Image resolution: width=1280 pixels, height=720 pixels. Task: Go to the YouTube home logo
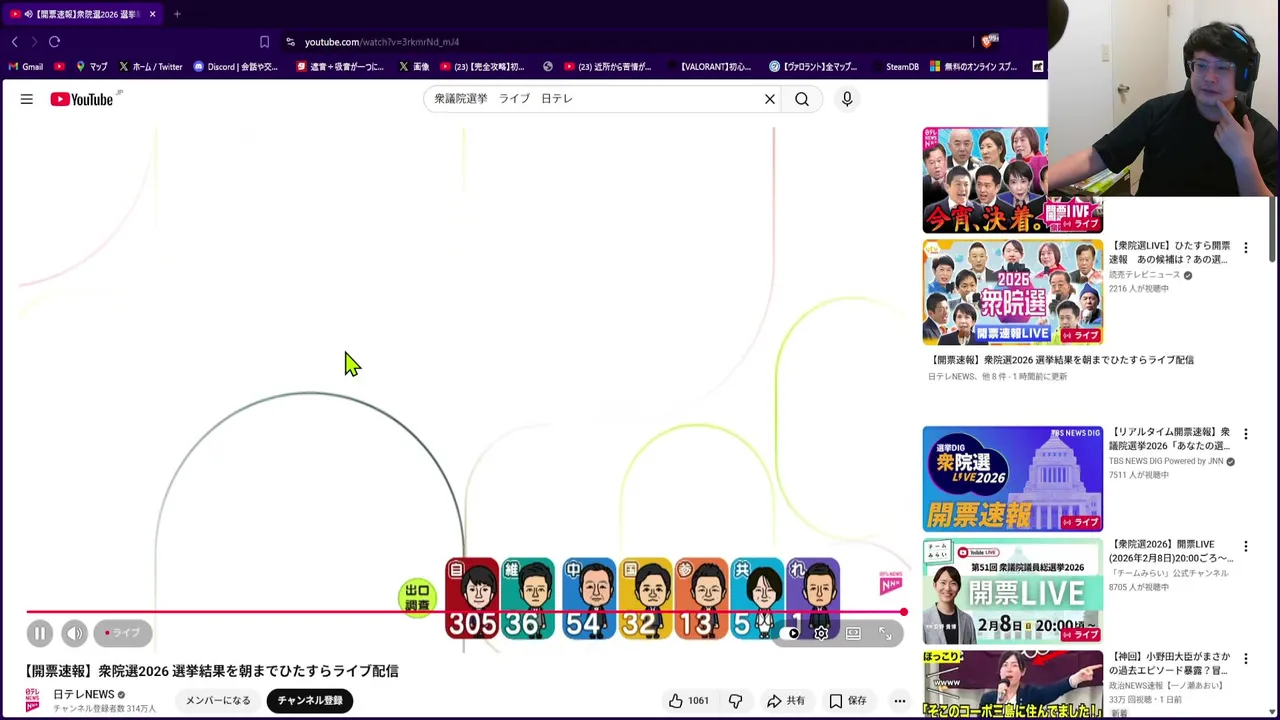(x=84, y=99)
